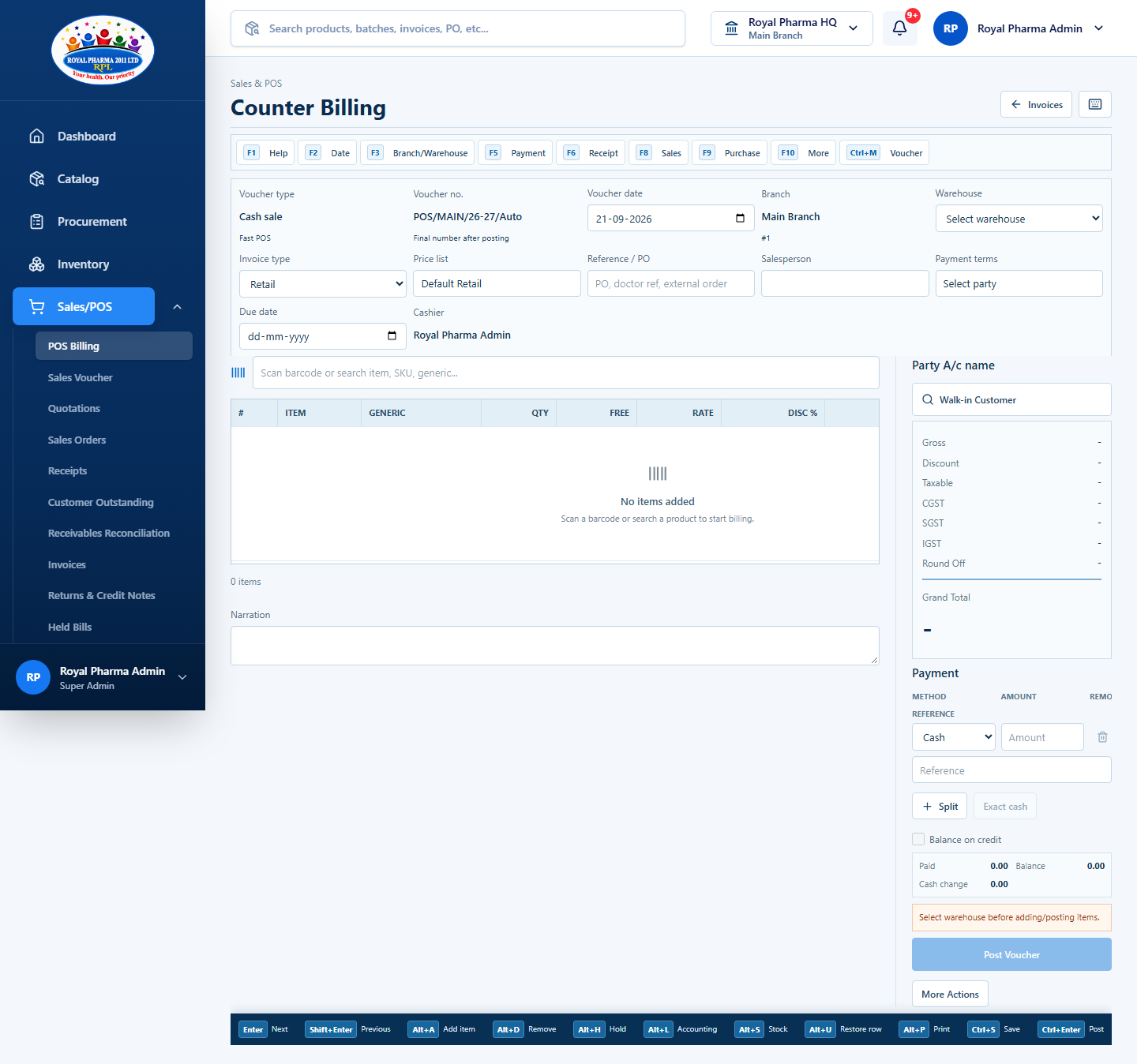Collapse the Sales/POS submenu chevron
This screenshot has width=1137, height=1064.
(177, 307)
